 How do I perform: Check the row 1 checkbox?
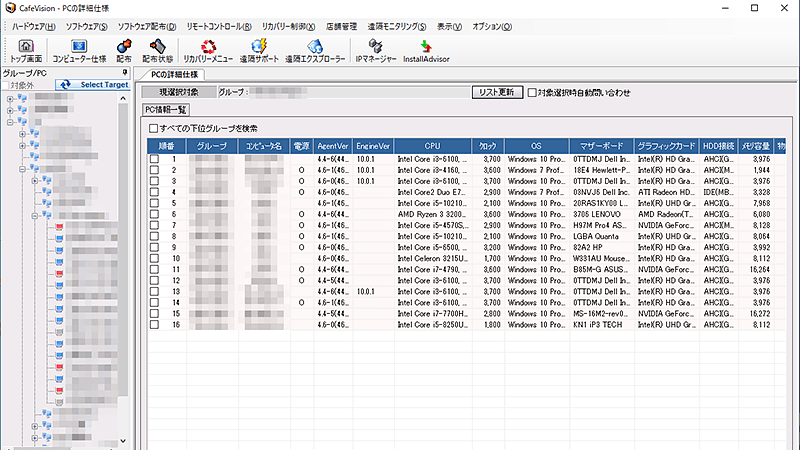coord(154,159)
